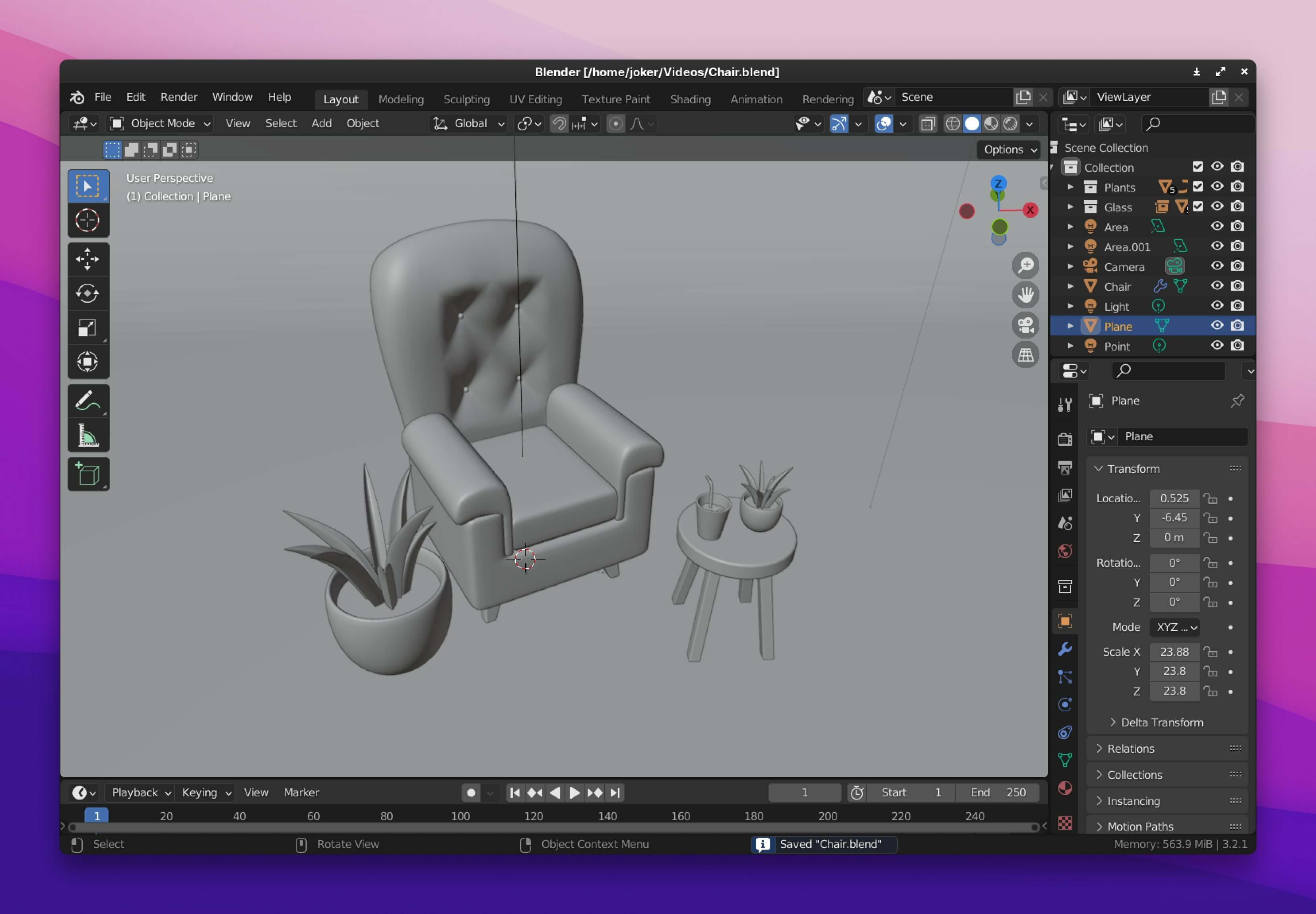Uncheck the Plants collection checkbox
1316x914 pixels.
1198,187
